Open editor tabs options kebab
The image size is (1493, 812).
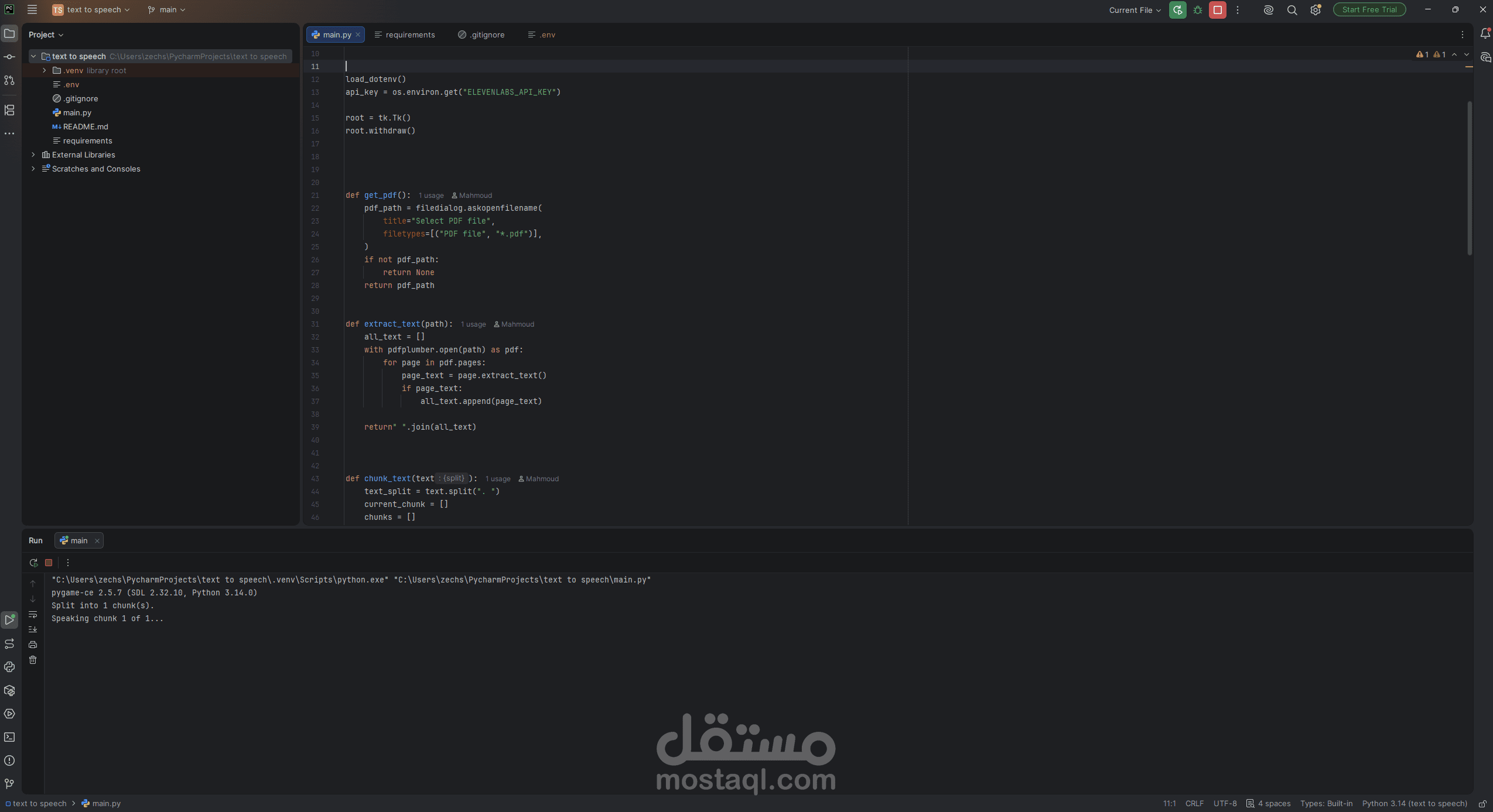click(x=1463, y=35)
